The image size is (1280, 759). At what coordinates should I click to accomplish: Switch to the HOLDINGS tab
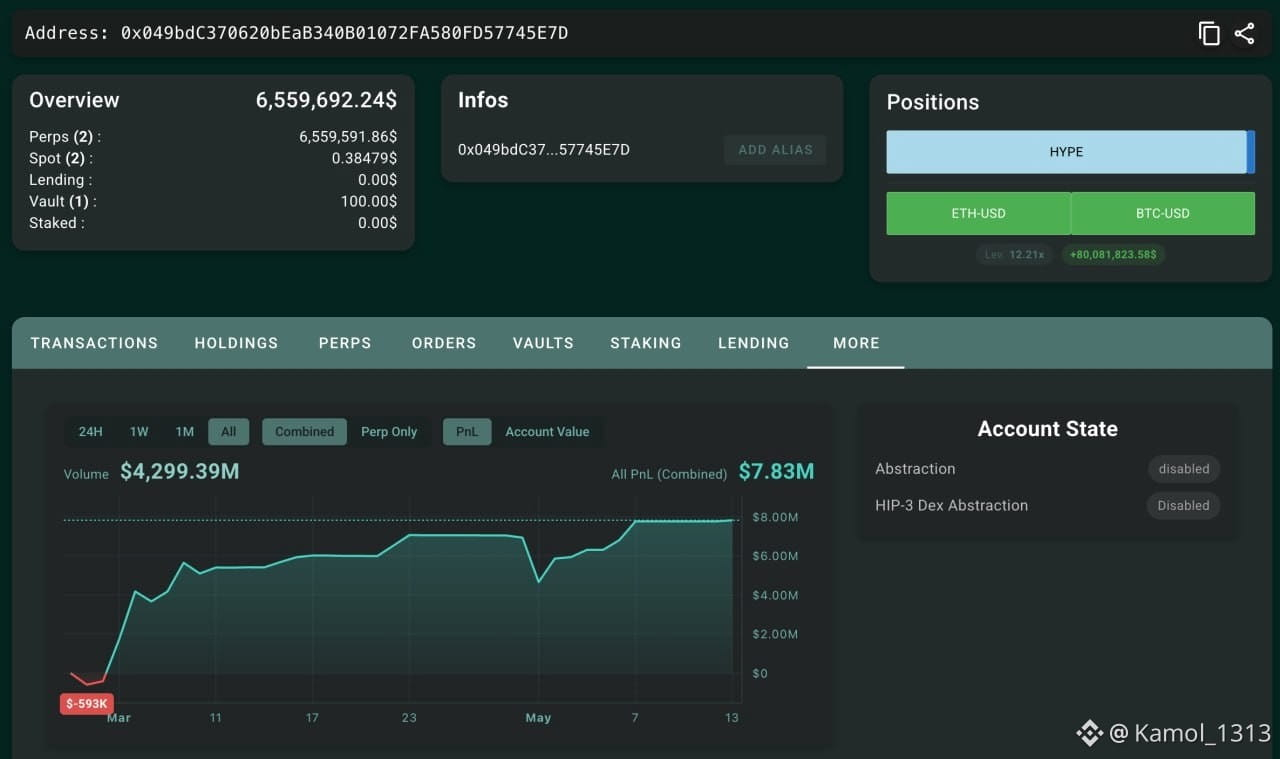click(236, 343)
